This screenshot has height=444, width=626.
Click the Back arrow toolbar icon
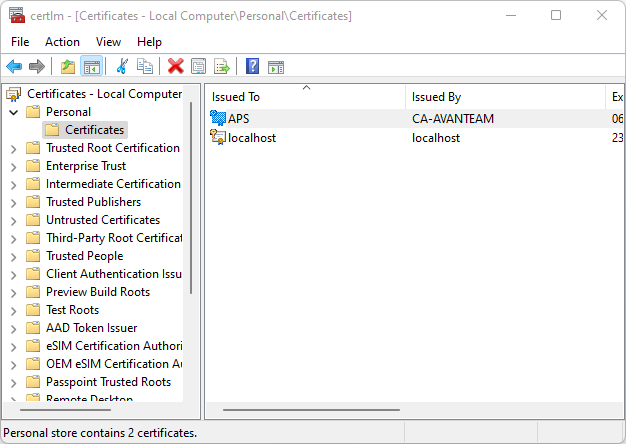click(x=14, y=67)
